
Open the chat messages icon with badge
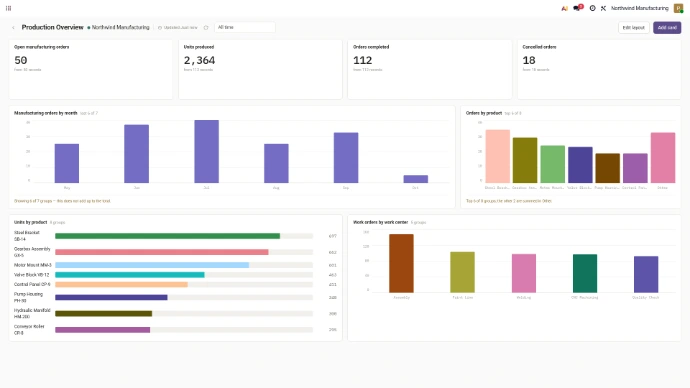coord(577,8)
